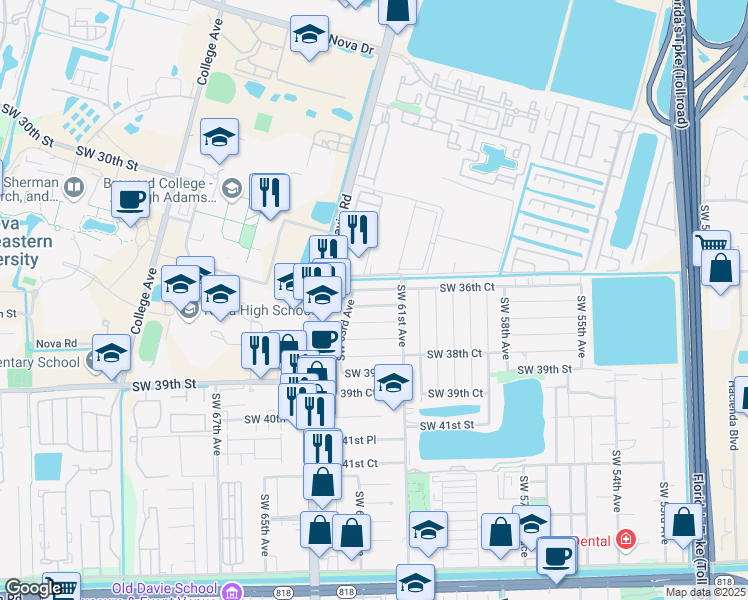Select restaurant marker beside 41st Pl label
The height and width of the screenshot is (600, 748).
coord(323,447)
